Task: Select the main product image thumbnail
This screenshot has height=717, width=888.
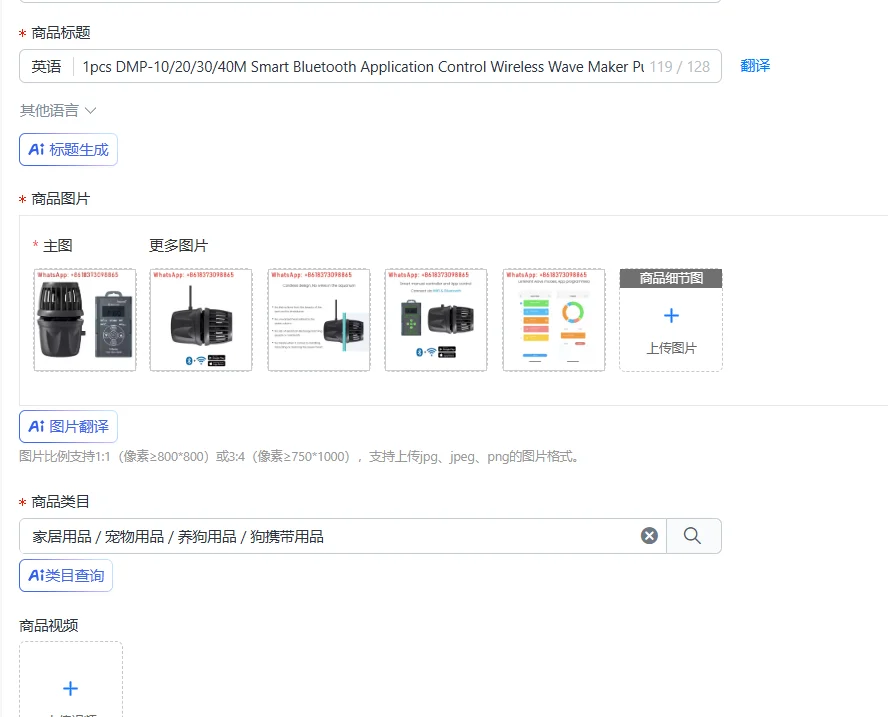Action: pos(85,320)
